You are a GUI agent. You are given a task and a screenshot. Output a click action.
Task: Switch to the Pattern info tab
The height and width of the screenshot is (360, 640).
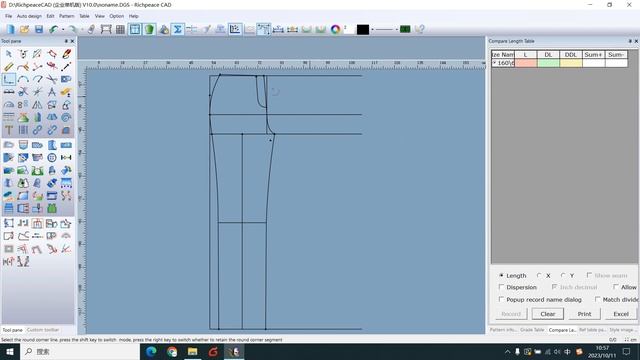[x=503, y=329]
